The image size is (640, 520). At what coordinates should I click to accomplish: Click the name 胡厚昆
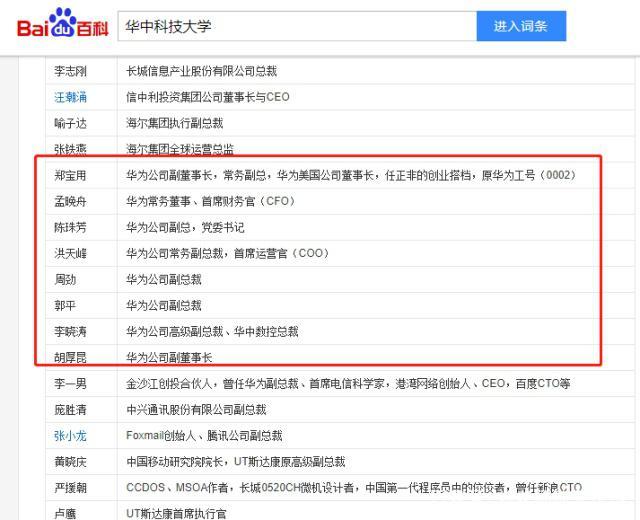[70, 358]
